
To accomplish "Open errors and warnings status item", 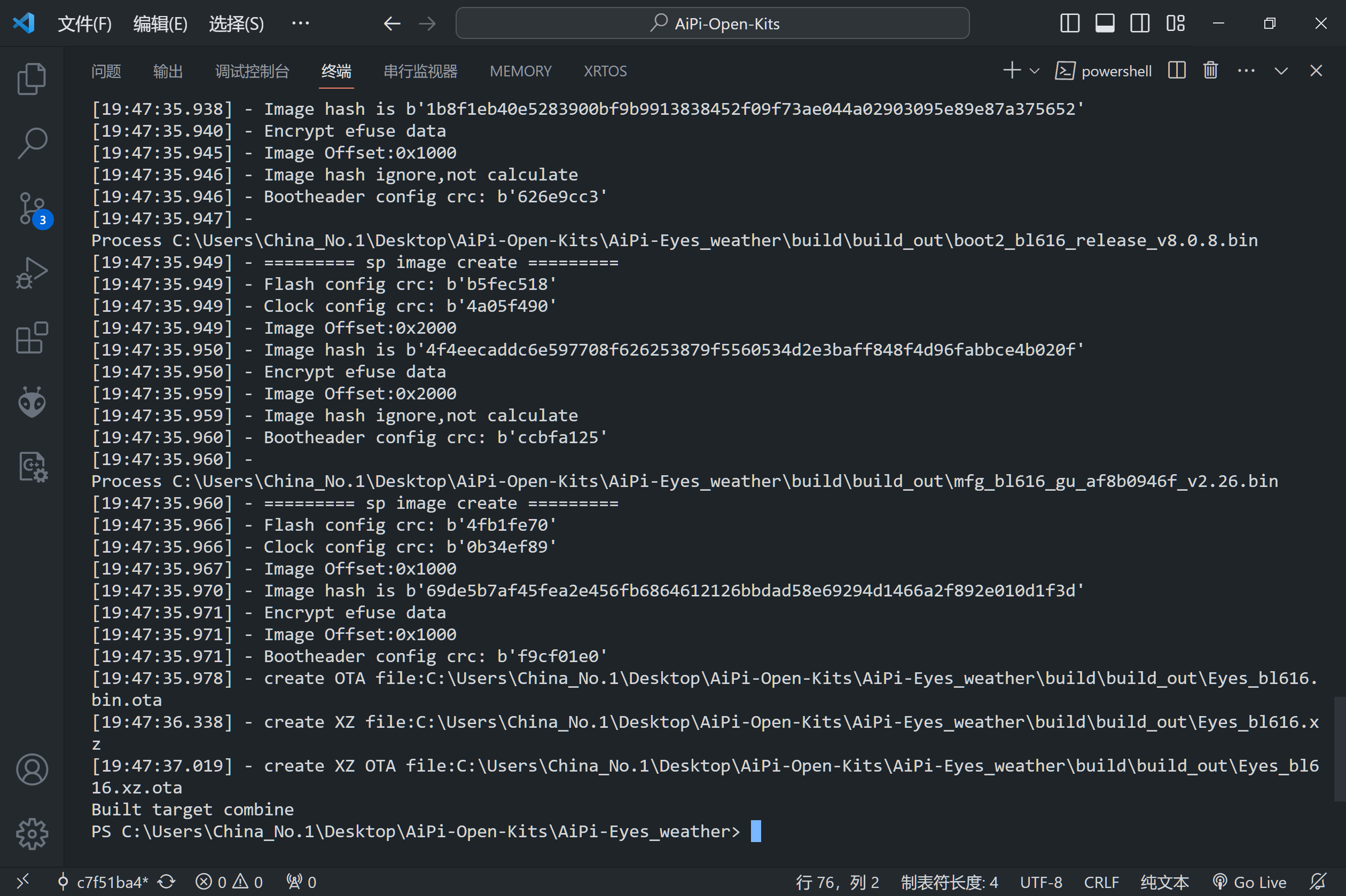I will 229,882.
